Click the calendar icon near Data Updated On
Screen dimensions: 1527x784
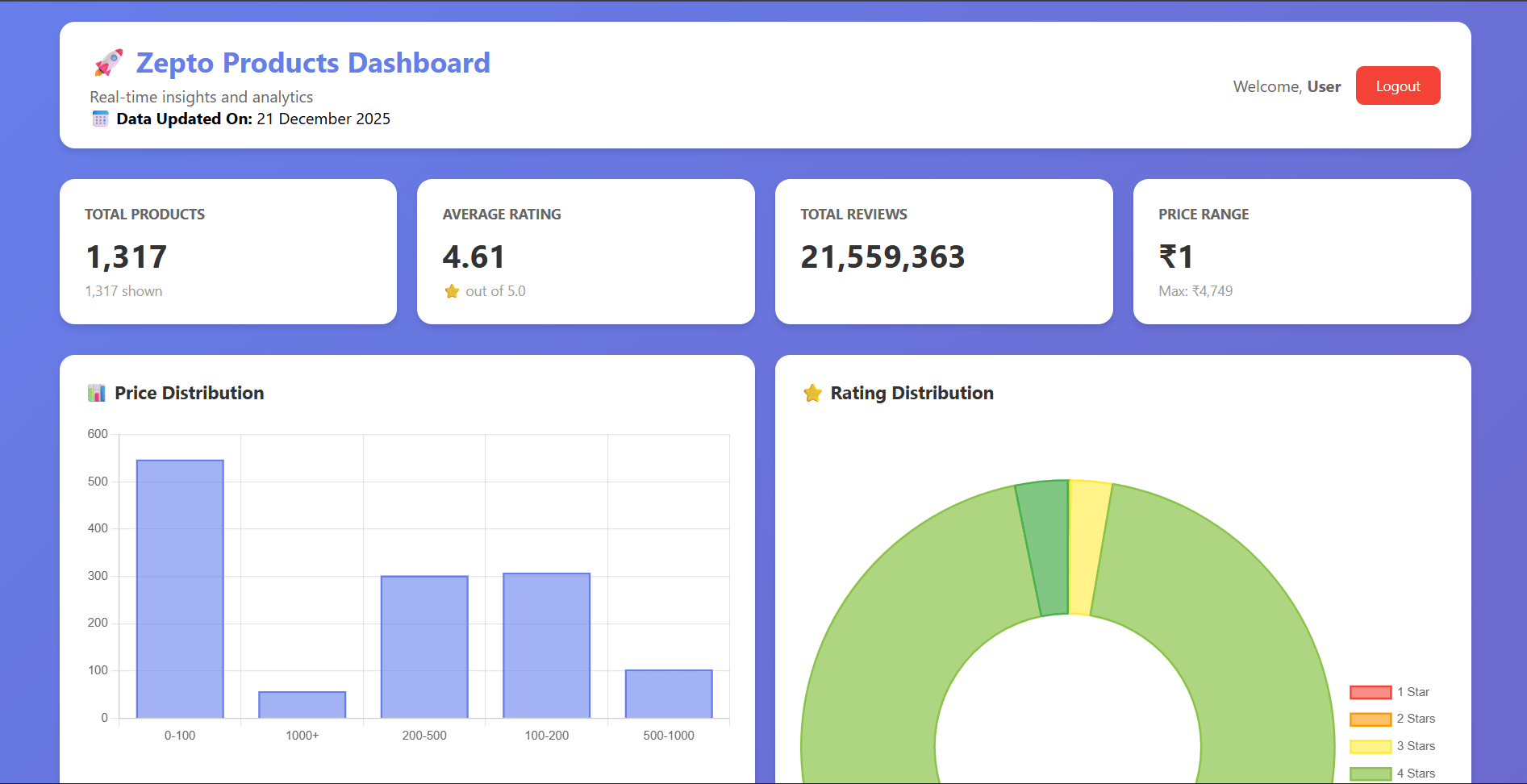coord(100,119)
